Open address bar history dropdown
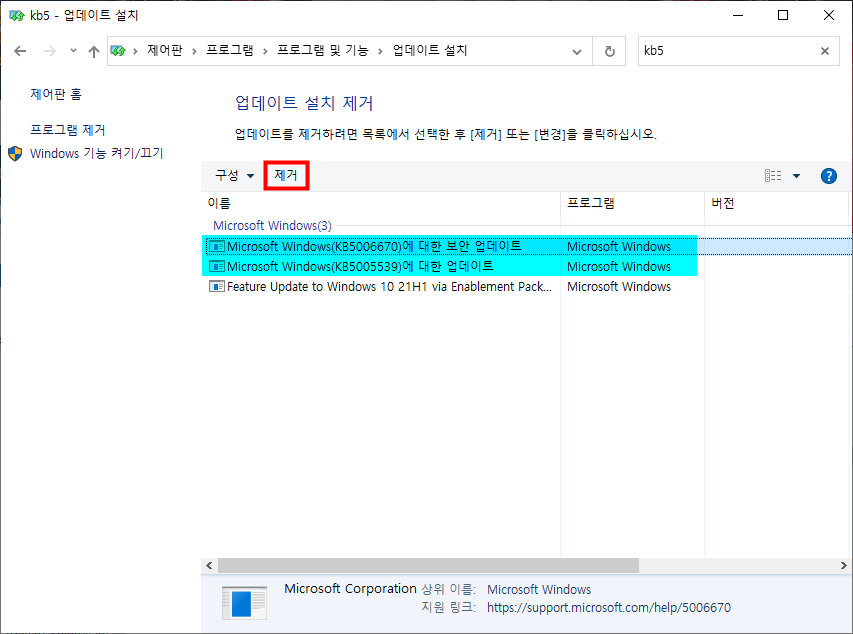 [x=577, y=52]
